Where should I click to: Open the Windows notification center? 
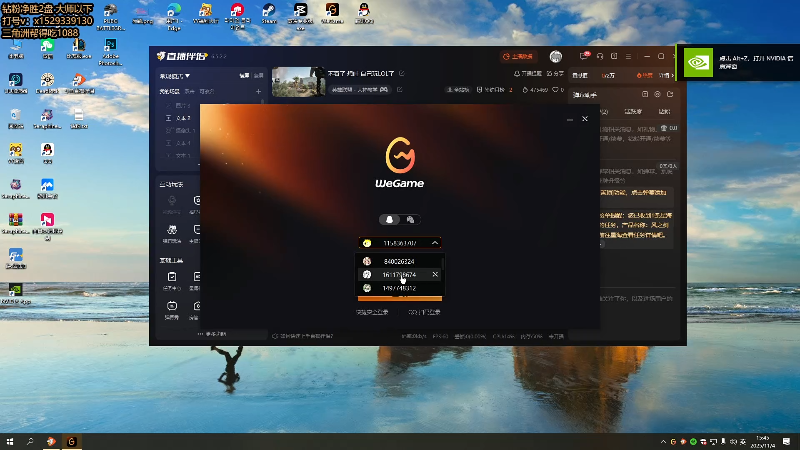point(786,441)
